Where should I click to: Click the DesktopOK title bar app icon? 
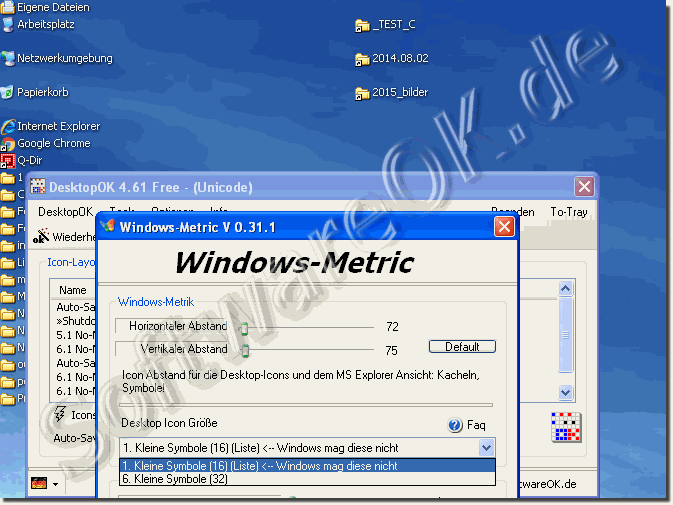click(x=38, y=187)
